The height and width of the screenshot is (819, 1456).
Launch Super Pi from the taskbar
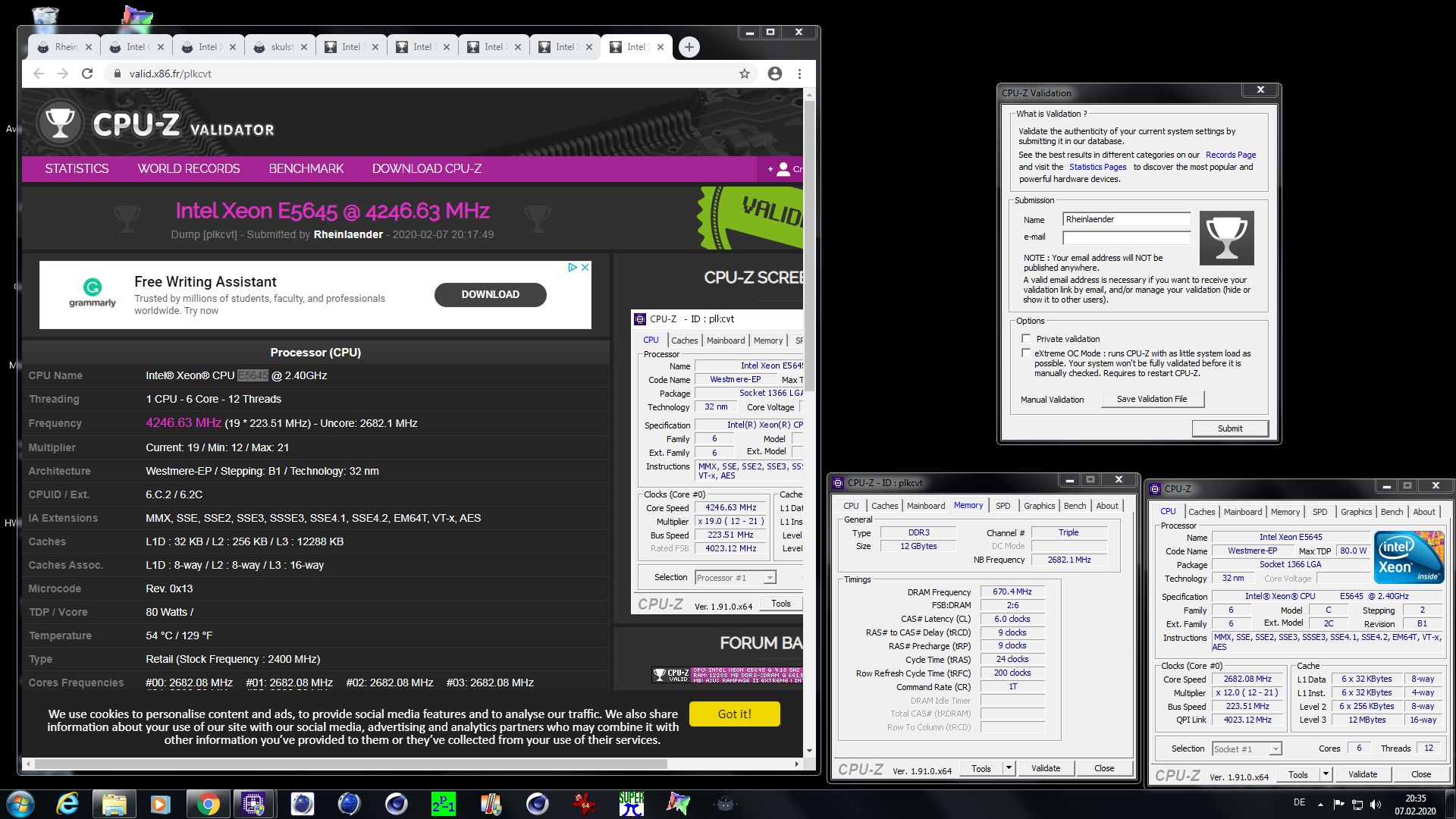click(631, 804)
